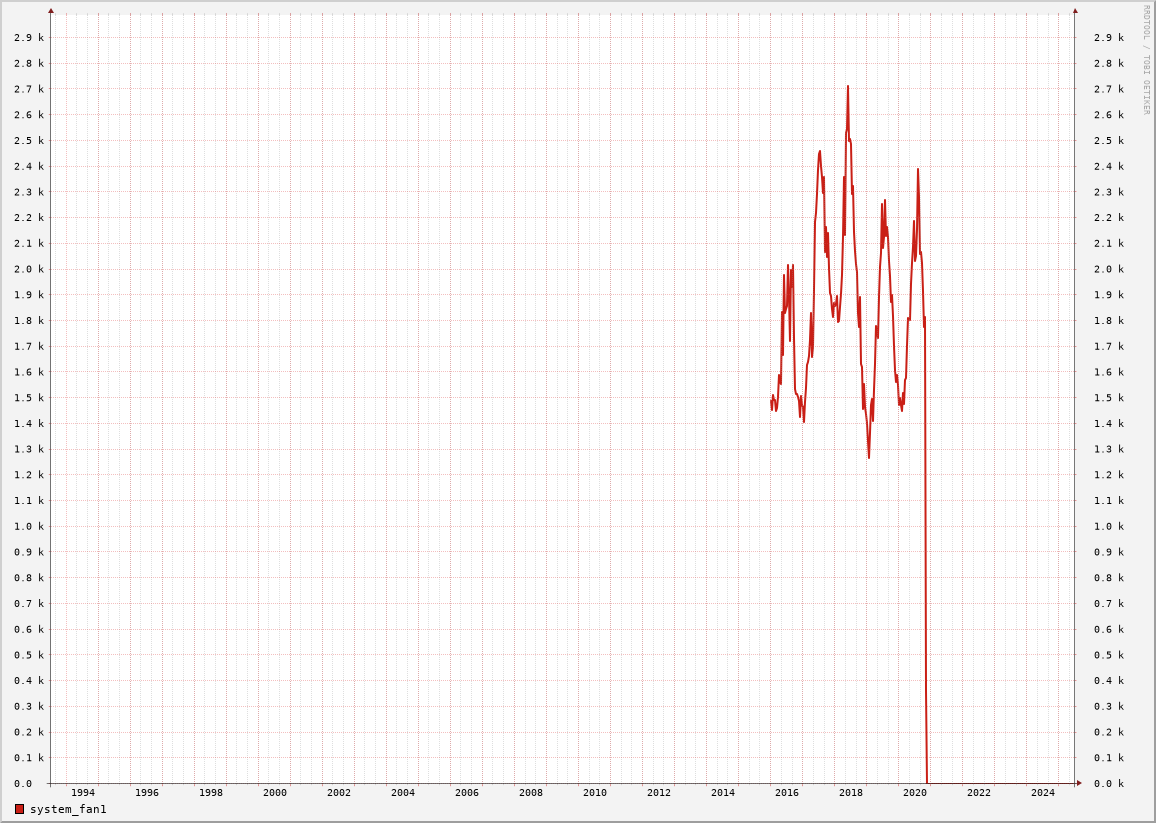Click the 1.0 k label on right axis
This screenshot has height=823, width=1156.
tap(1108, 526)
